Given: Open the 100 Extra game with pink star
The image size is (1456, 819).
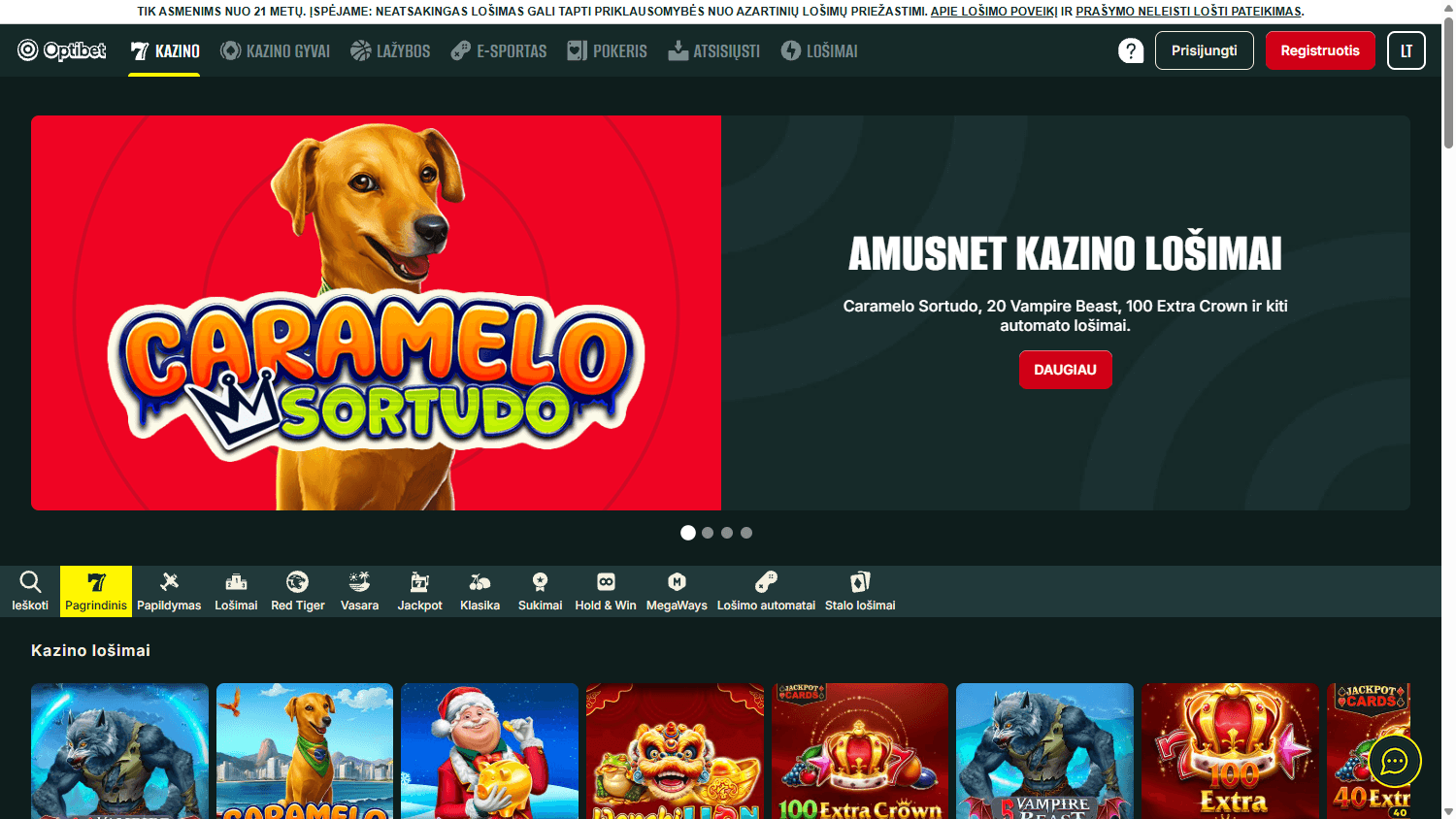Looking at the screenshot, I should (x=1230, y=751).
